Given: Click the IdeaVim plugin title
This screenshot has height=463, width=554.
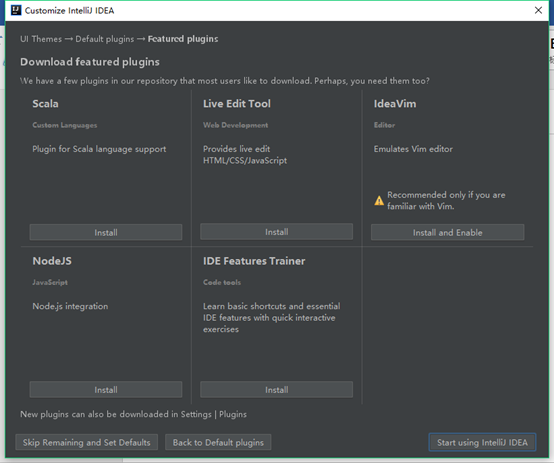Looking at the screenshot, I should tap(395, 104).
